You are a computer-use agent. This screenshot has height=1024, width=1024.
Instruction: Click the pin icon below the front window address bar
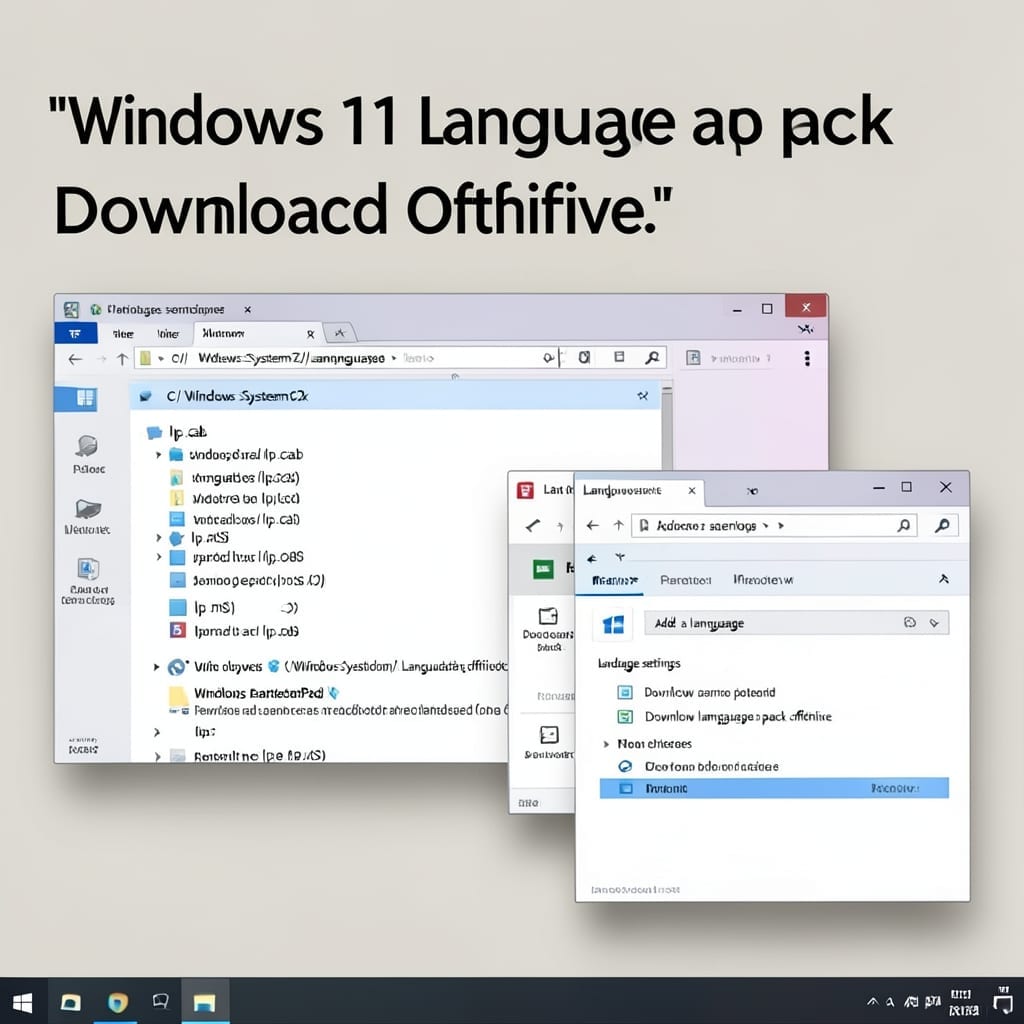(x=620, y=557)
